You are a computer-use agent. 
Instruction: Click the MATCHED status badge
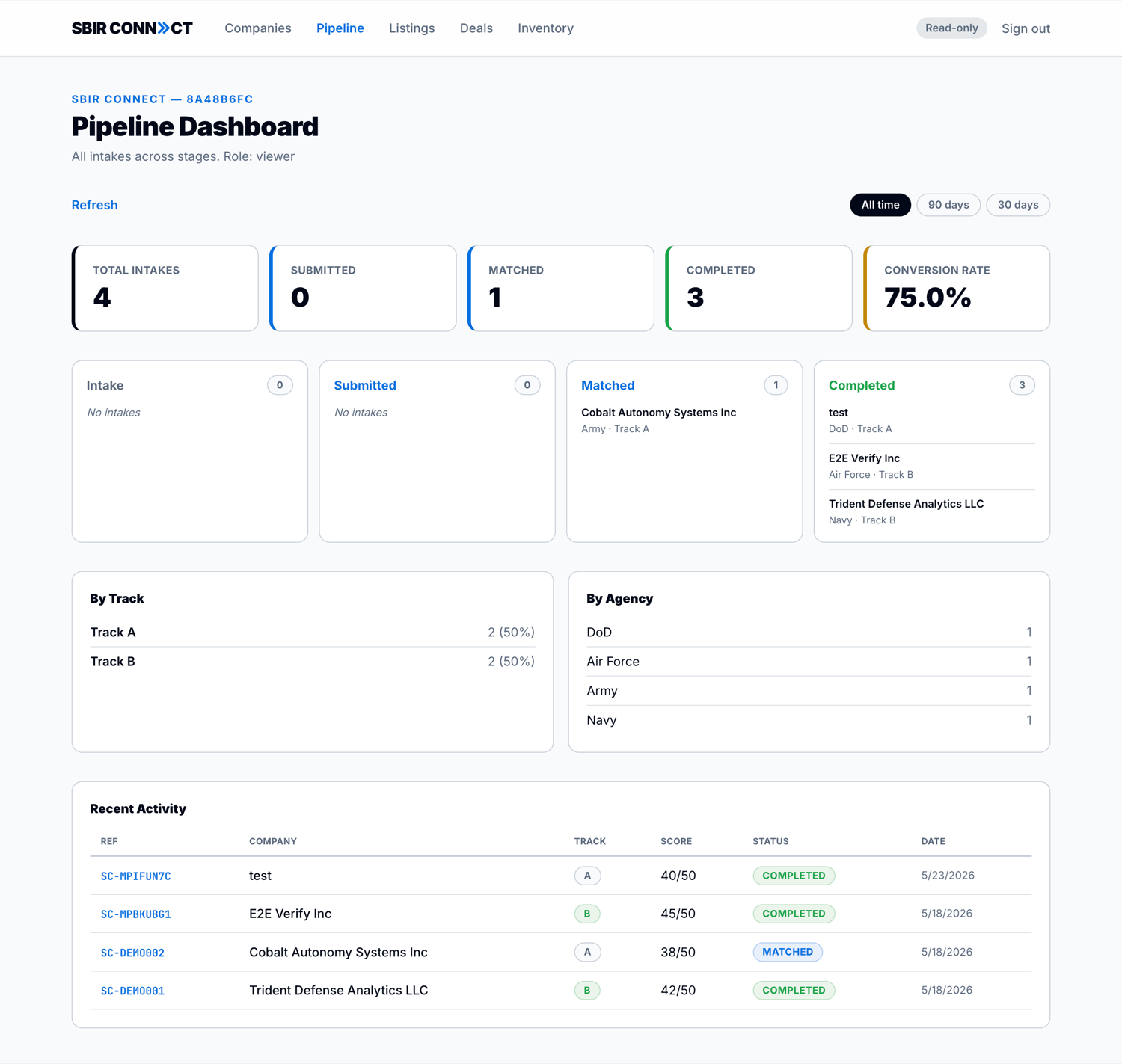[x=788, y=952]
